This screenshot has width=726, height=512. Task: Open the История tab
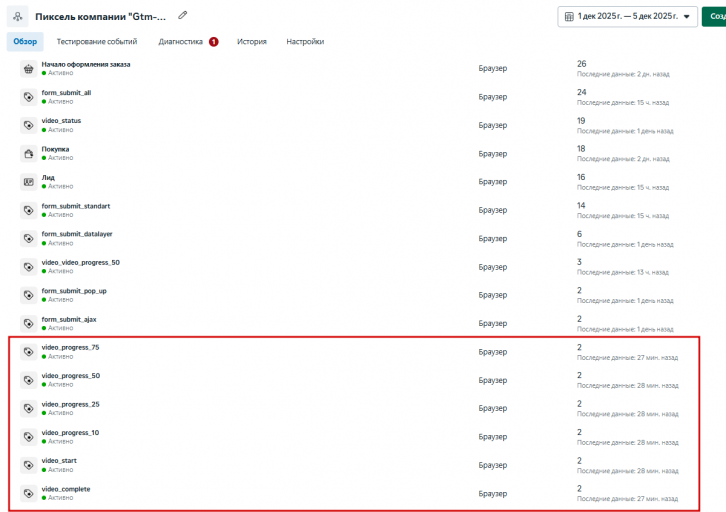coord(252,42)
